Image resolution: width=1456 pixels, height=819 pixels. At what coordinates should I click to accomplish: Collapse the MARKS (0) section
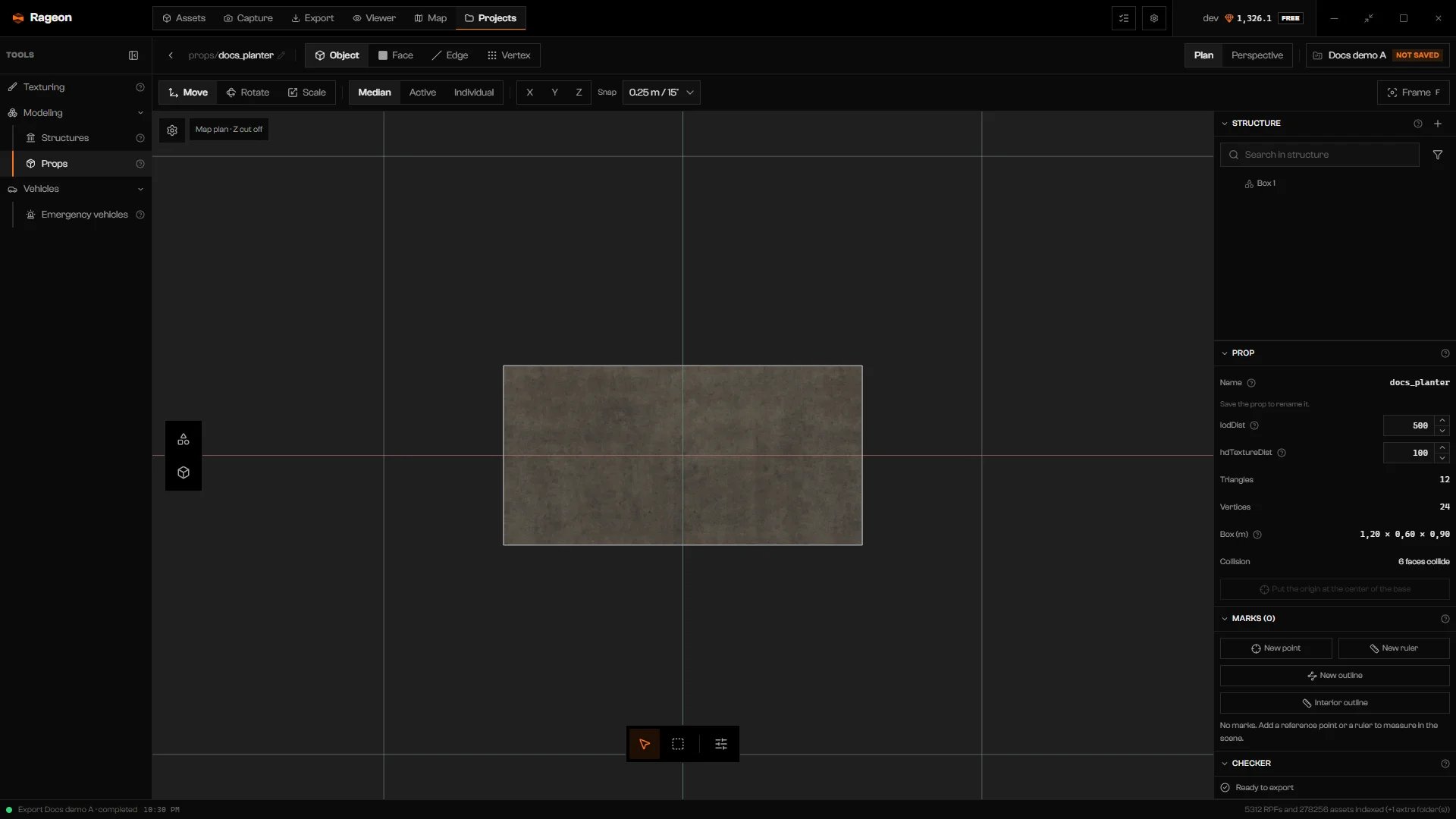(1224, 619)
